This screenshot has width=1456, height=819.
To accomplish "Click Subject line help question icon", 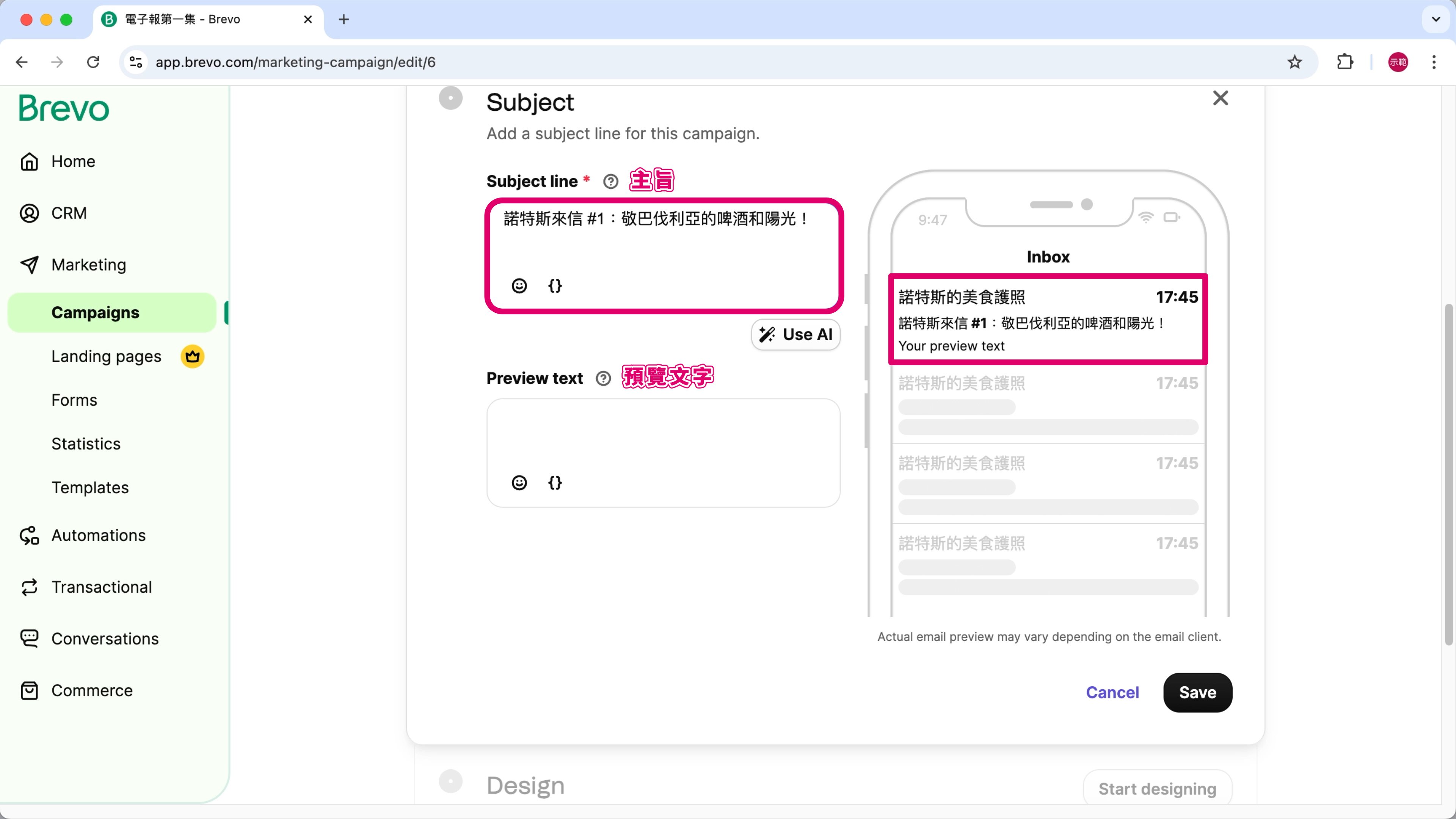I will pyautogui.click(x=610, y=182).
